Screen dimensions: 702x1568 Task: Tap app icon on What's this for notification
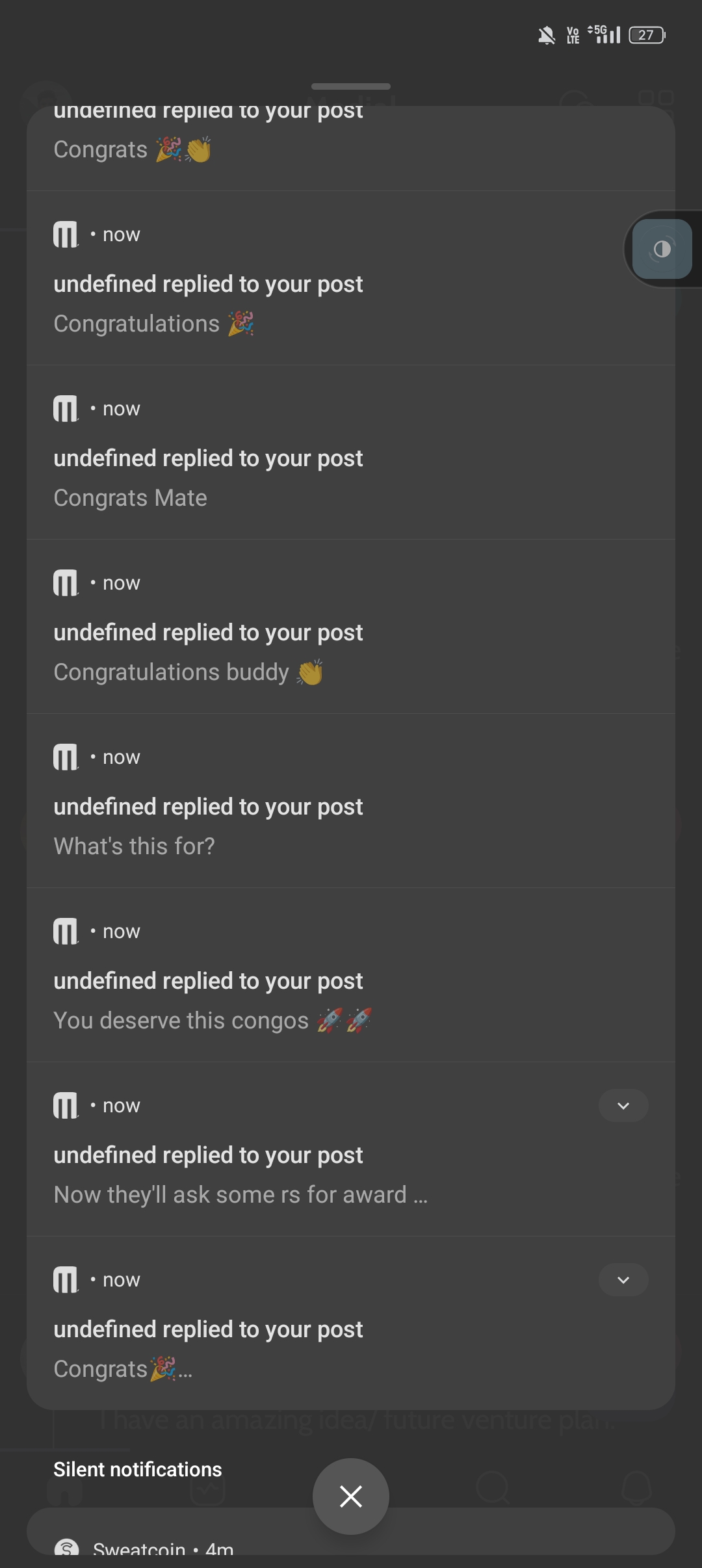[x=66, y=757]
